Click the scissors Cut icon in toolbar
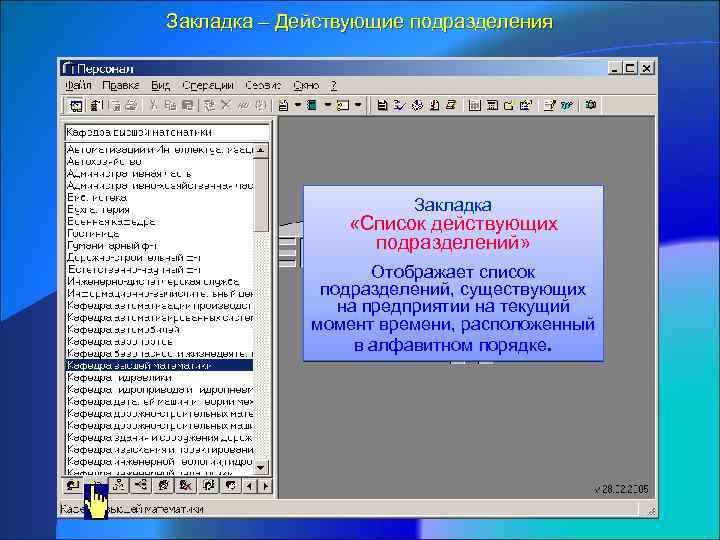The width and height of the screenshot is (720, 540). tap(153, 105)
